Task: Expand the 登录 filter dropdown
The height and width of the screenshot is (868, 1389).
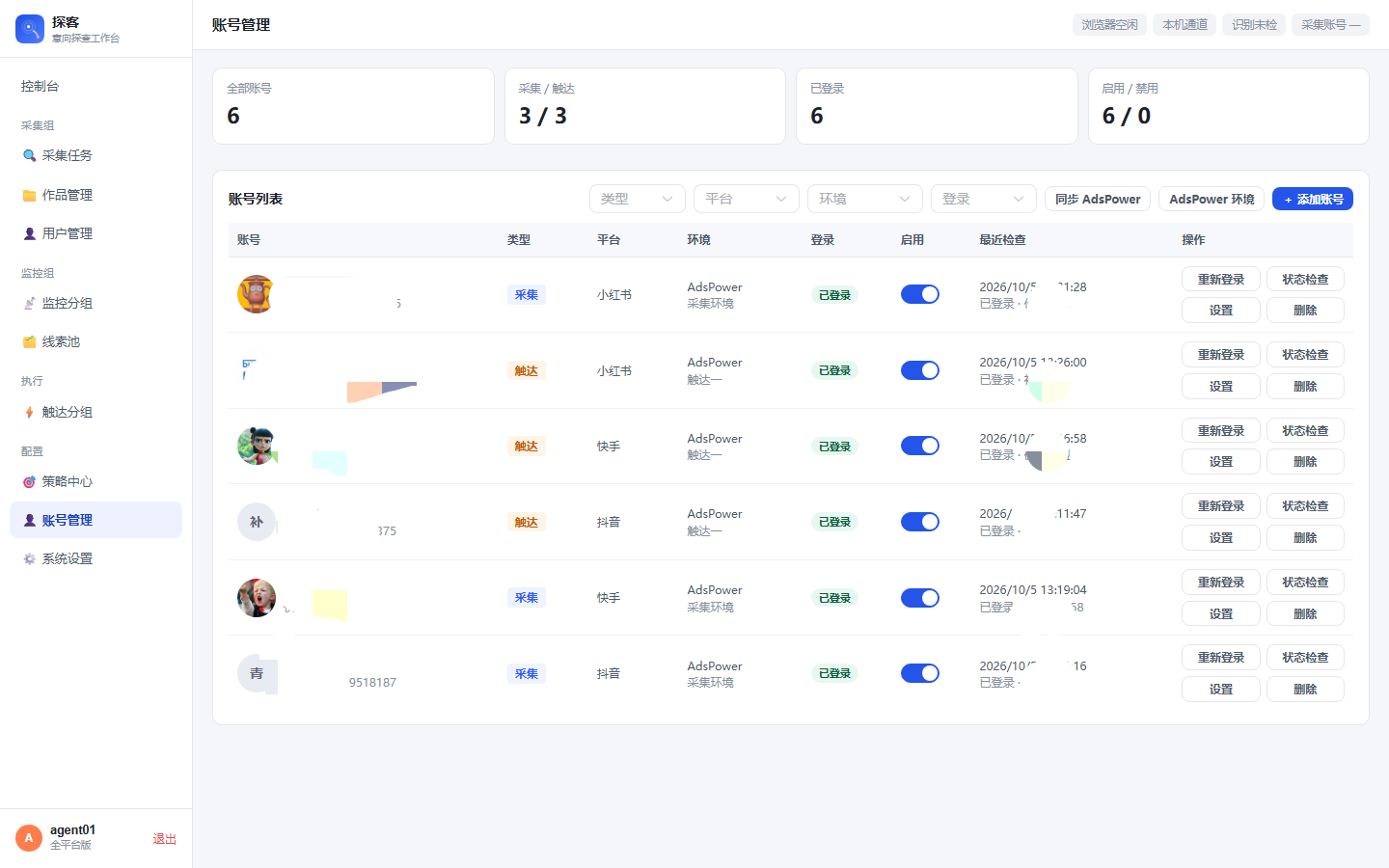Action: 984,199
